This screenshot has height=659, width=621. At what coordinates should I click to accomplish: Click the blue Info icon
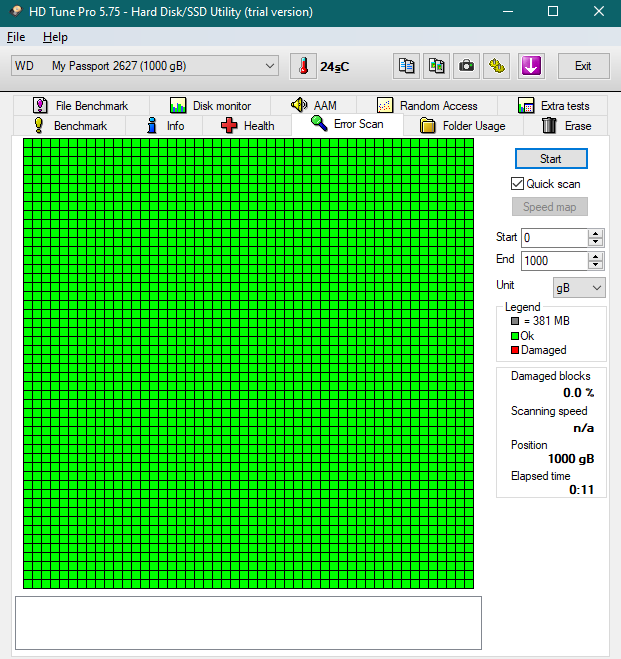(x=152, y=125)
